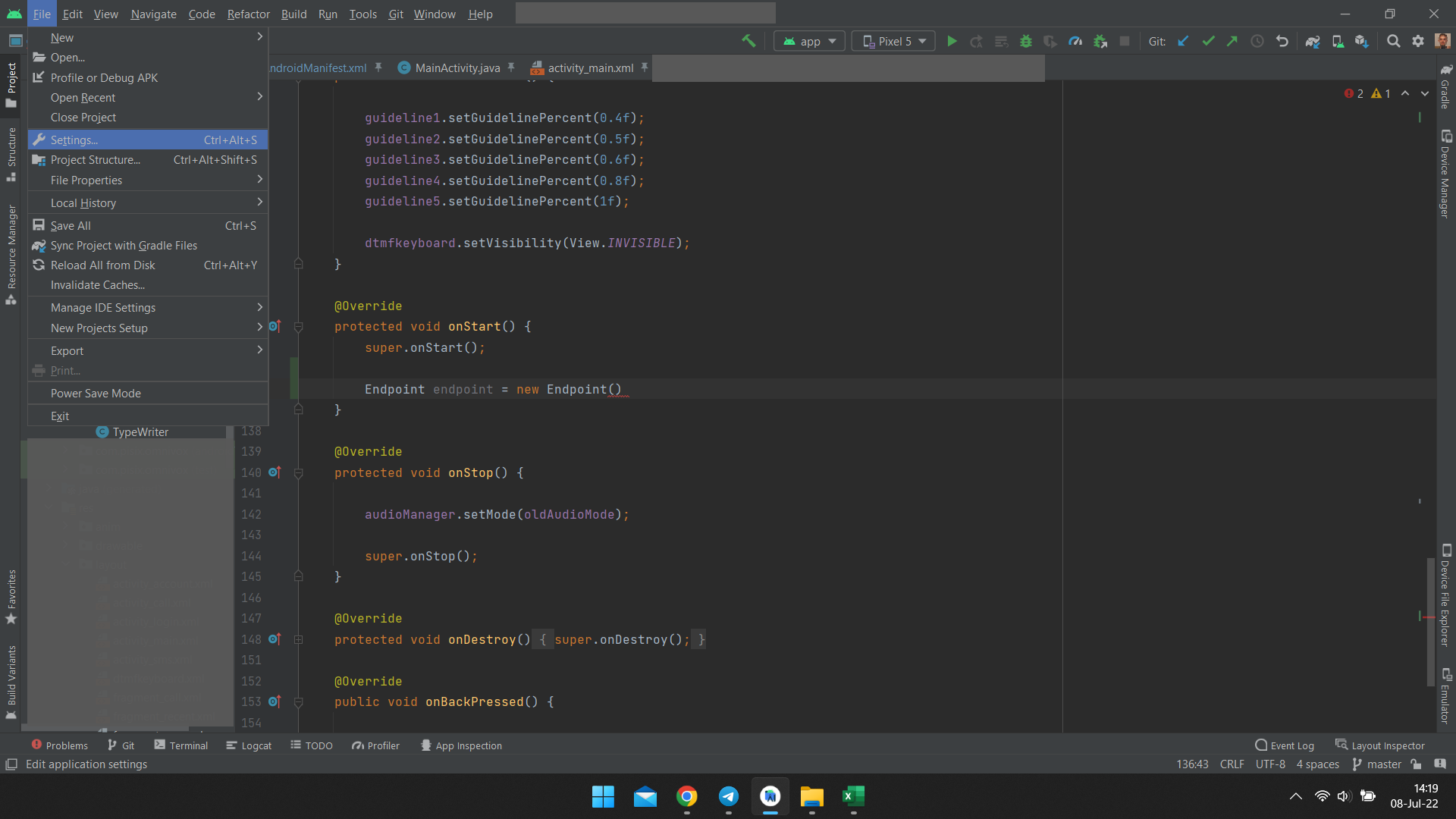Click Invalidate Caches menu item
This screenshot has width=1456, height=819.
[97, 284]
